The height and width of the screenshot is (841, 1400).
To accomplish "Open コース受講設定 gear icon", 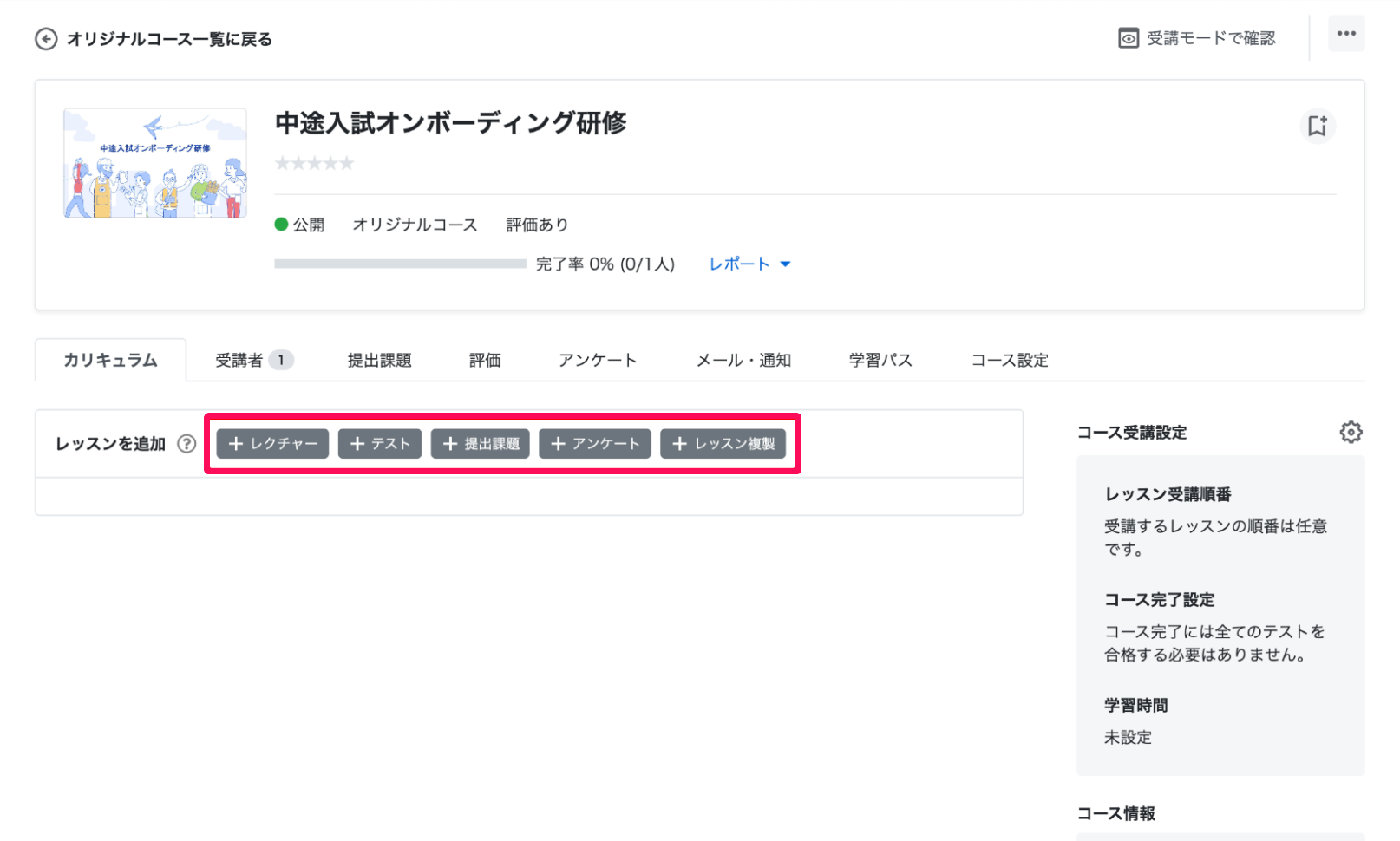I will click(1351, 432).
